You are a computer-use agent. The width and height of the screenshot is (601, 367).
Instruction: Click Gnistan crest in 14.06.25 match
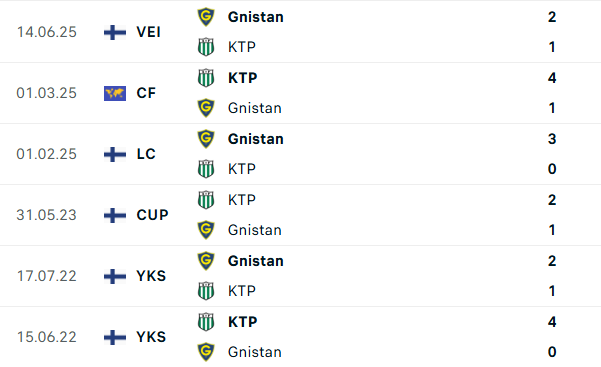coord(206,17)
